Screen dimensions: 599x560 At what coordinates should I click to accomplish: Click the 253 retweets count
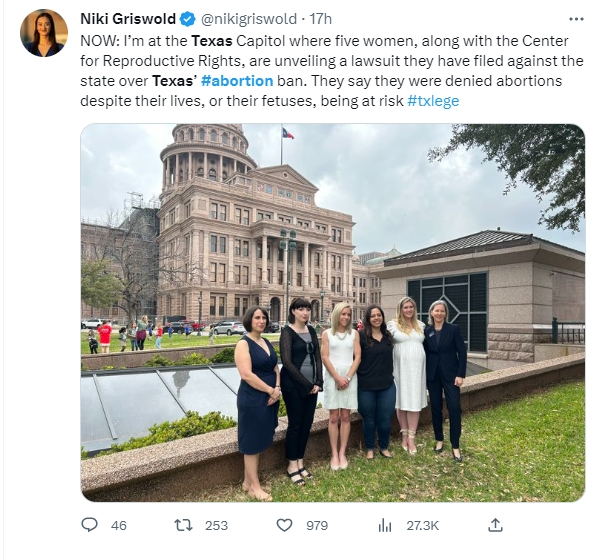[x=216, y=526]
